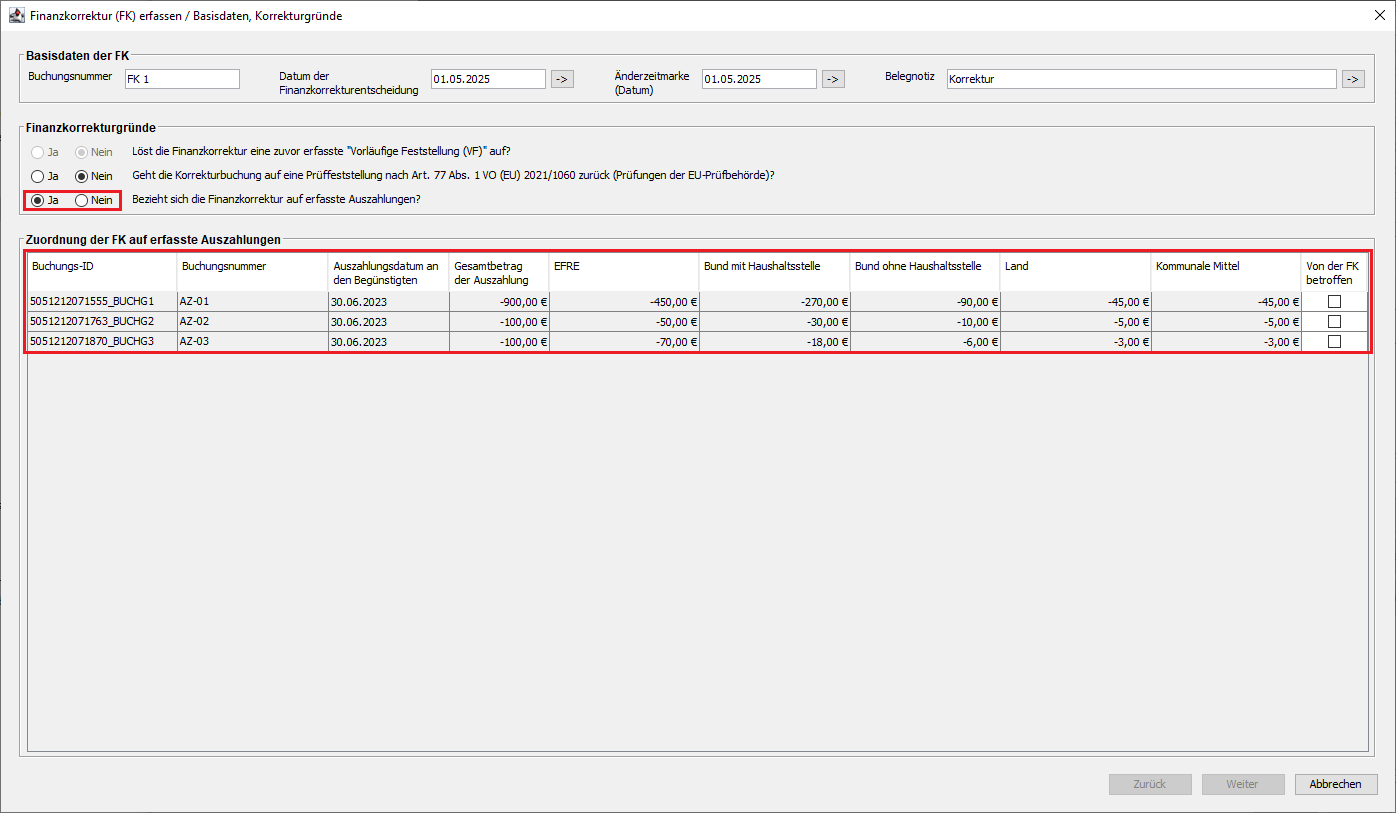Open date picker arrow for Finanzkorrekturentscheidung date

pyautogui.click(x=562, y=79)
